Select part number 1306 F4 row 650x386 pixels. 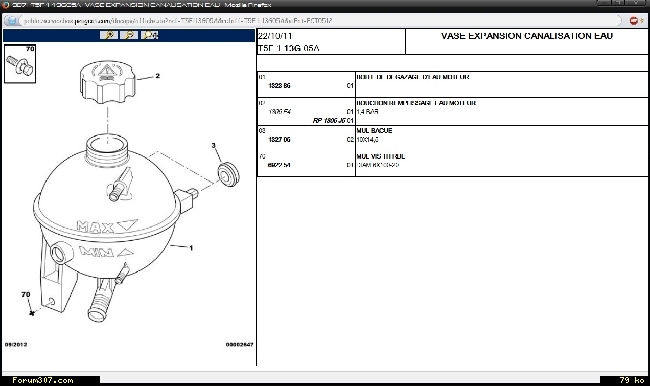(279, 112)
